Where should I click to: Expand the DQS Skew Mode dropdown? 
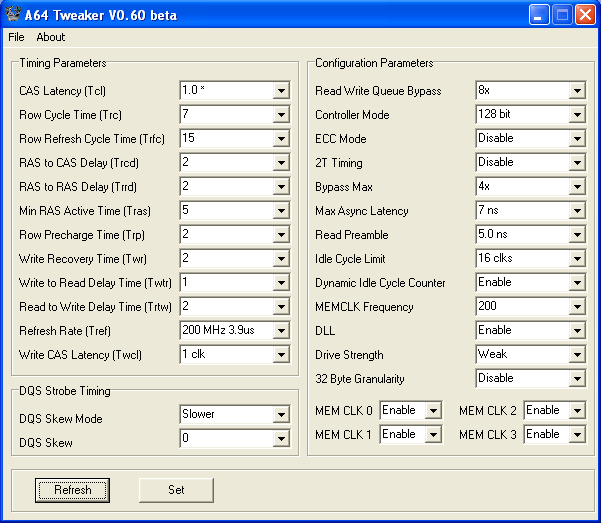[x=280, y=415]
